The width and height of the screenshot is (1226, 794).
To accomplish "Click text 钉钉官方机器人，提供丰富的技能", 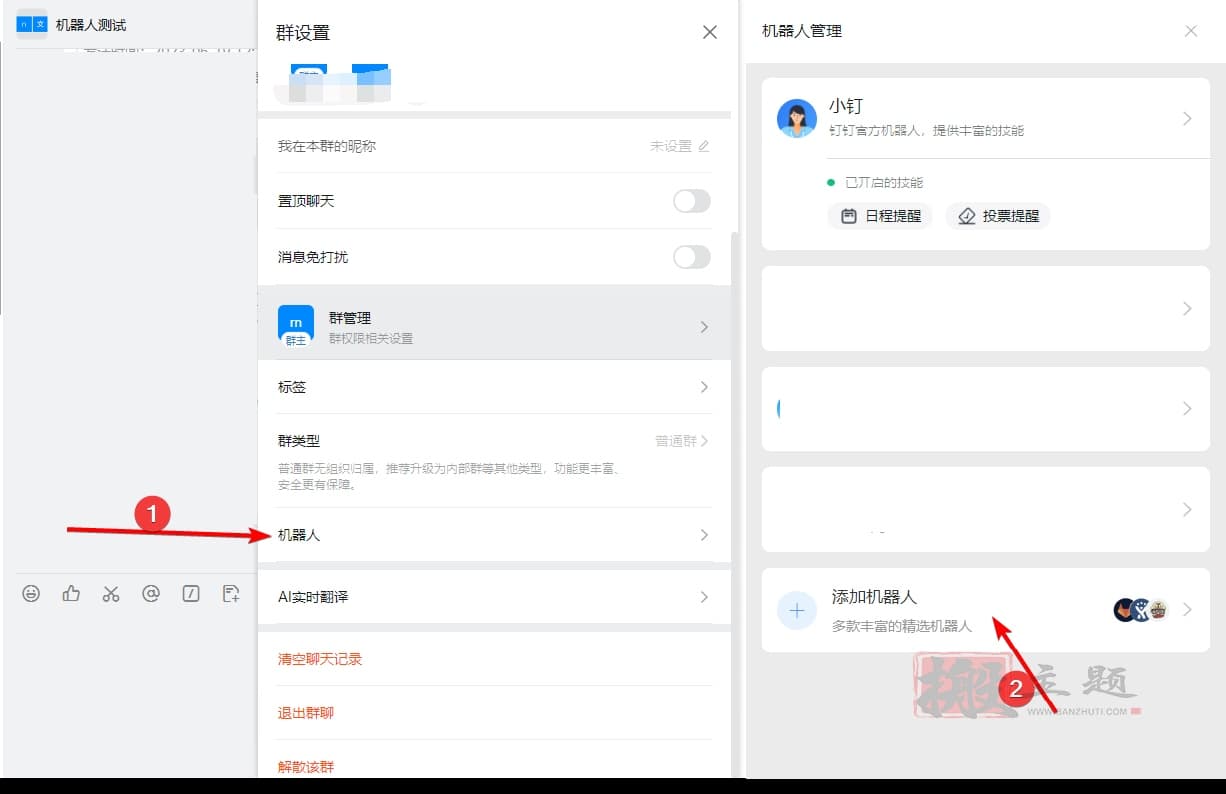I will point(926,131).
